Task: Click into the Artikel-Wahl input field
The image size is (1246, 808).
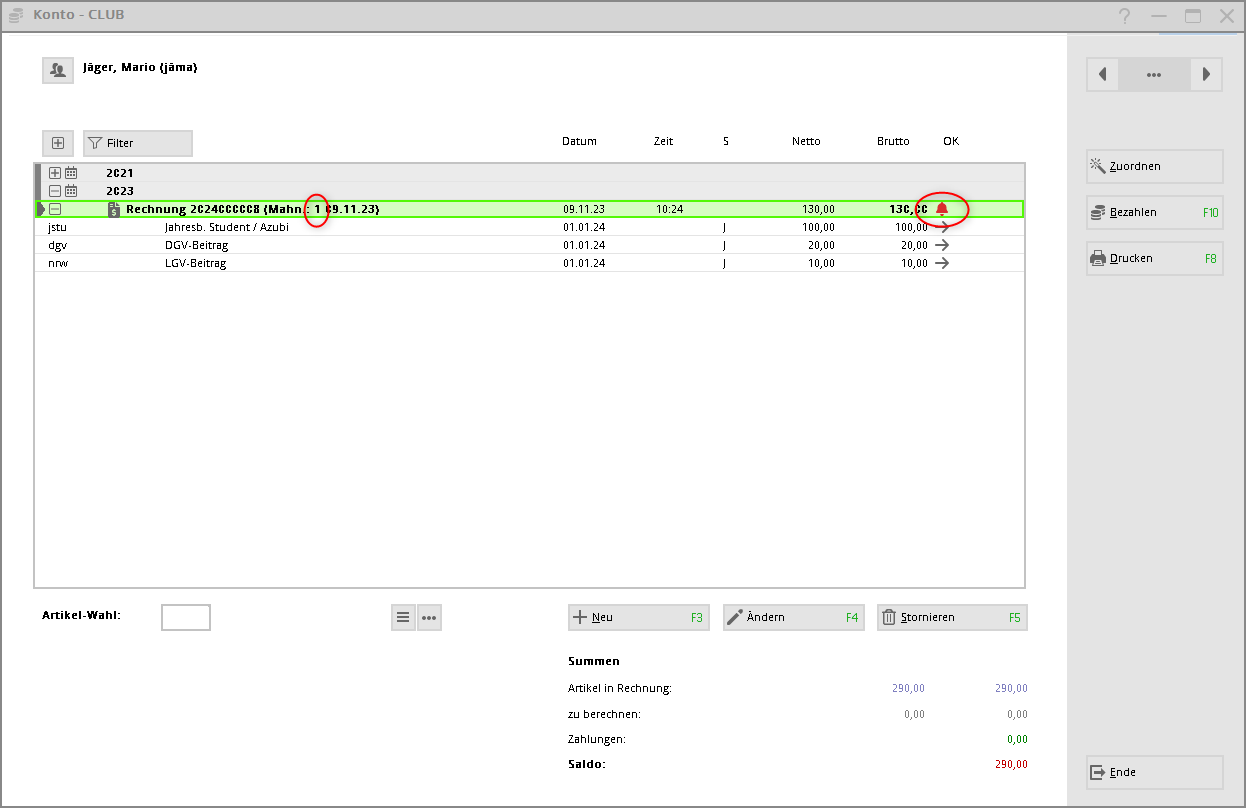Action: pos(186,617)
